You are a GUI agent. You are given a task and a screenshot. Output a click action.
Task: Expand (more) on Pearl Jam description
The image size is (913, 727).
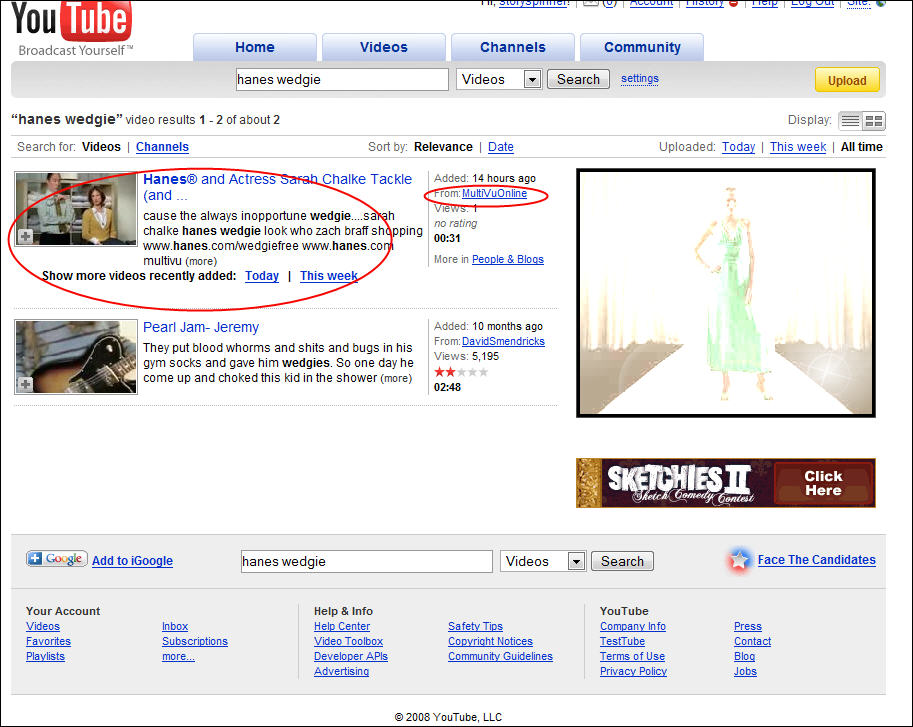396,378
